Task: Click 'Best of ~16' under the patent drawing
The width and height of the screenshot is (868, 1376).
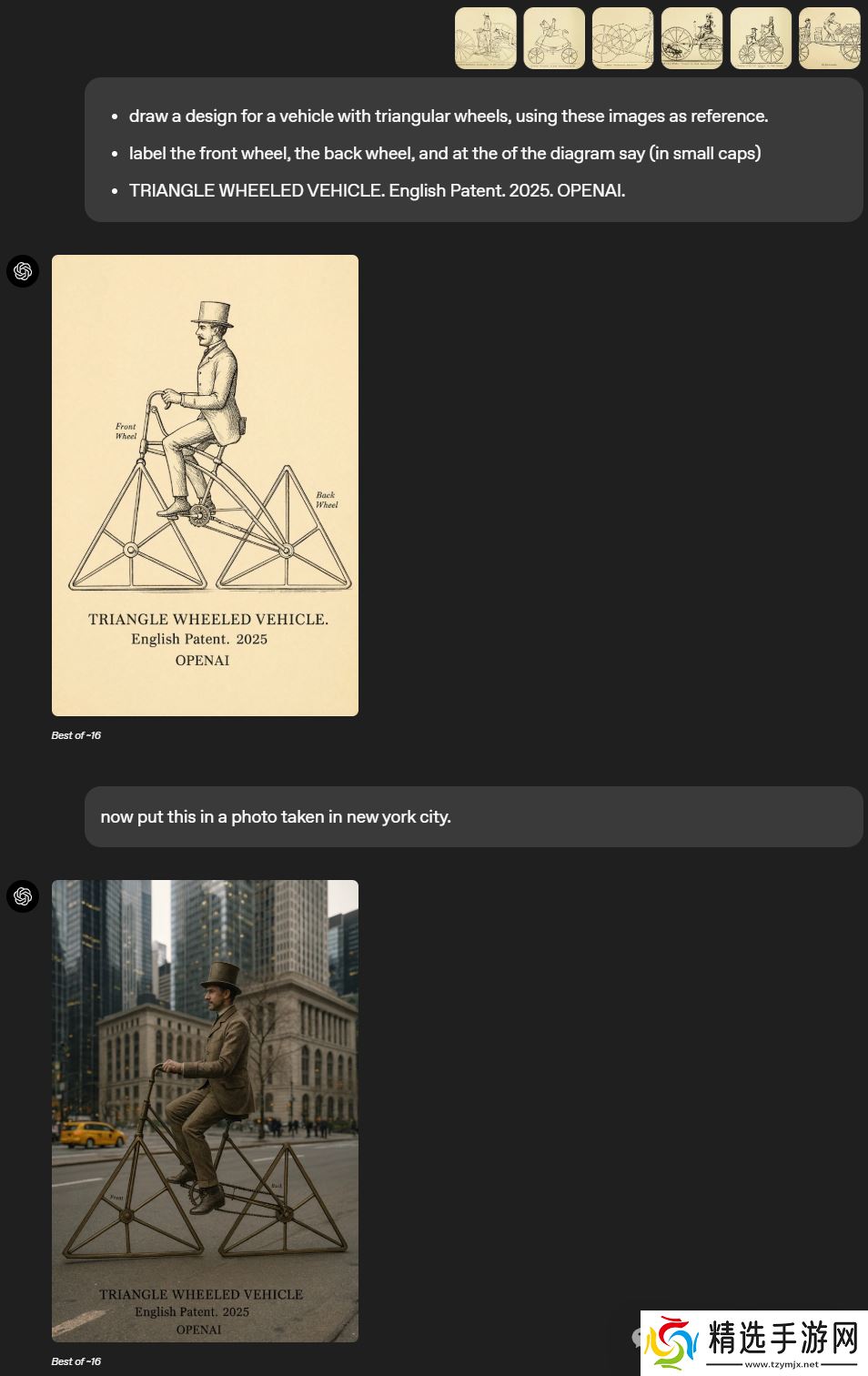Action: pos(76,735)
